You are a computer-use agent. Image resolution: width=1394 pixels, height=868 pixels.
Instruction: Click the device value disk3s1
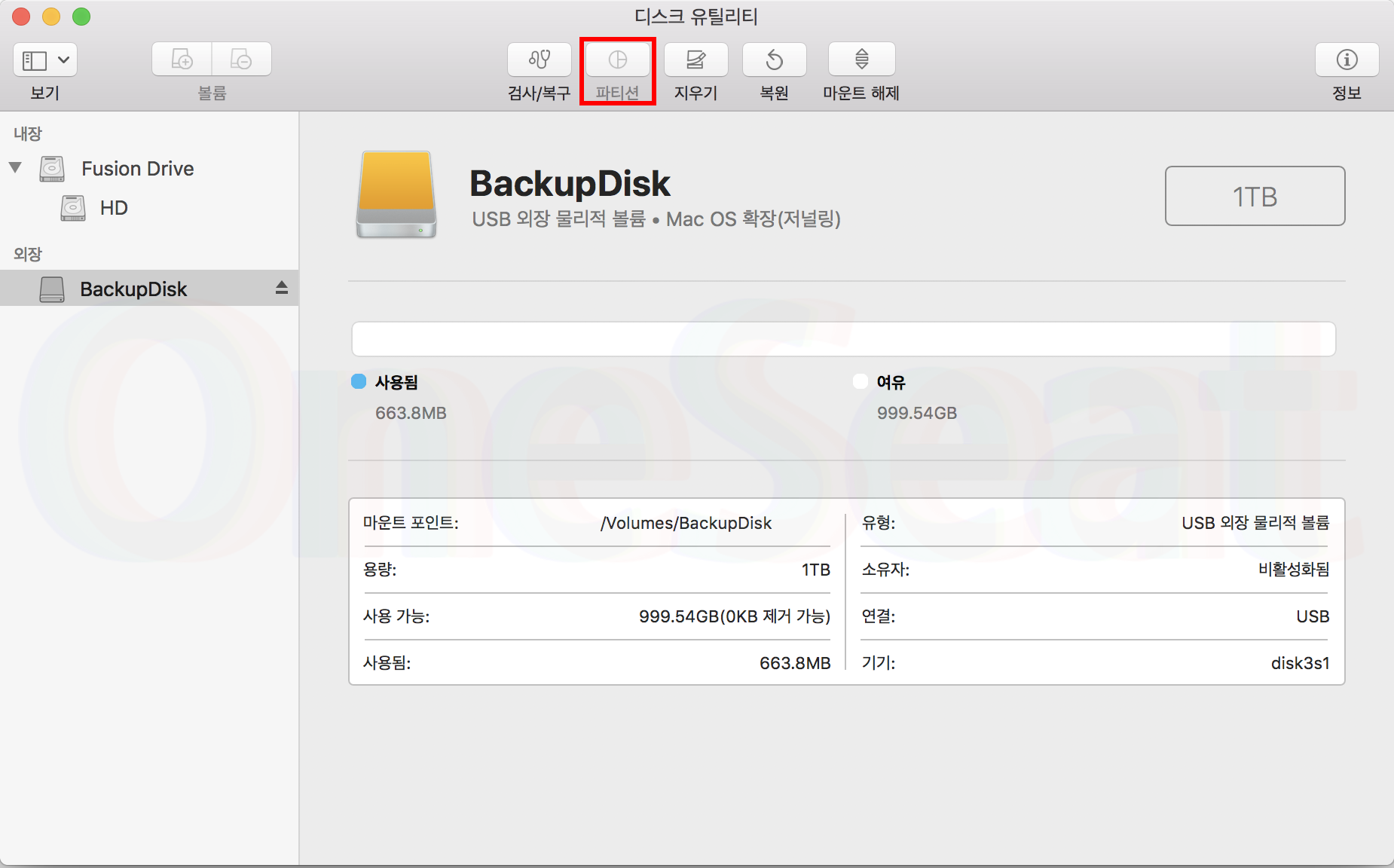(x=1300, y=663)
